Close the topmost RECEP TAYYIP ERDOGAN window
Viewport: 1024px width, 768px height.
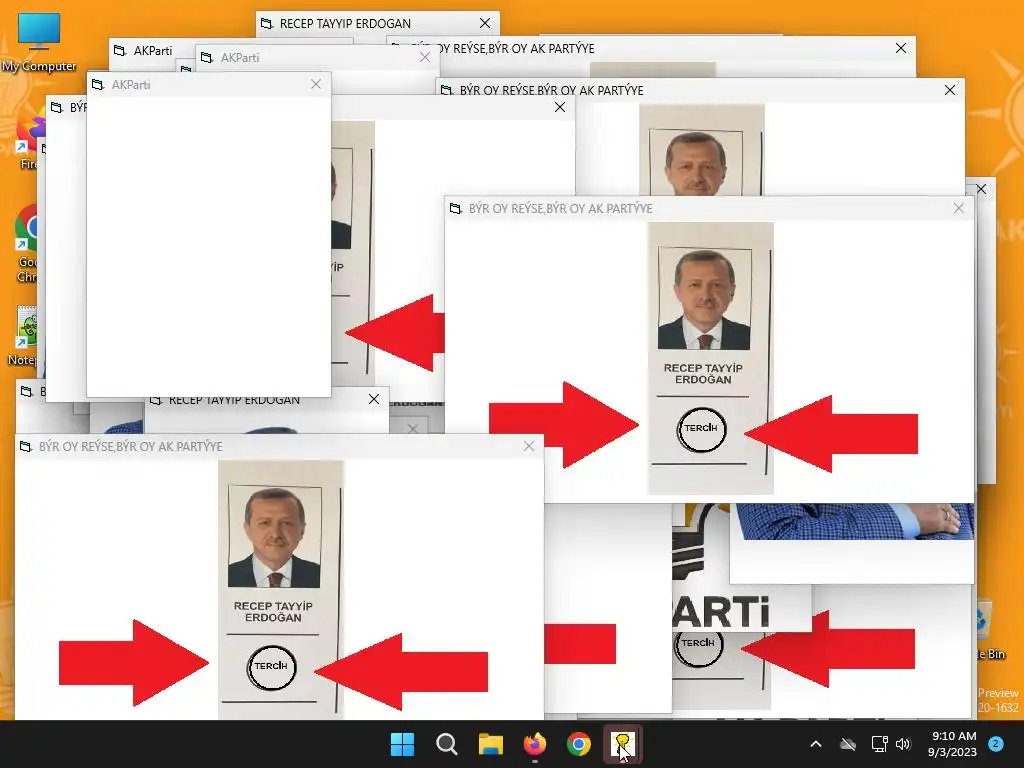click(x=485, y=24)
